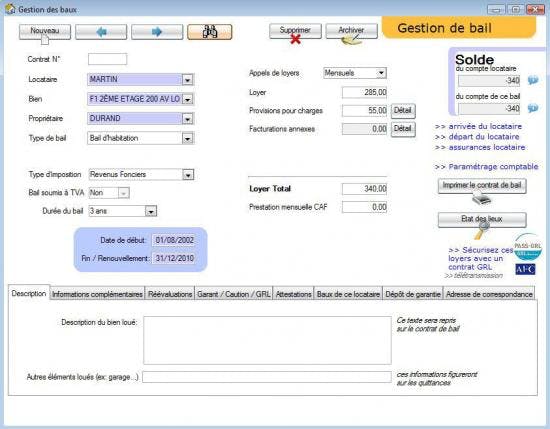
Task: Click the lease account balance field
Action: (x=489, y=109)
